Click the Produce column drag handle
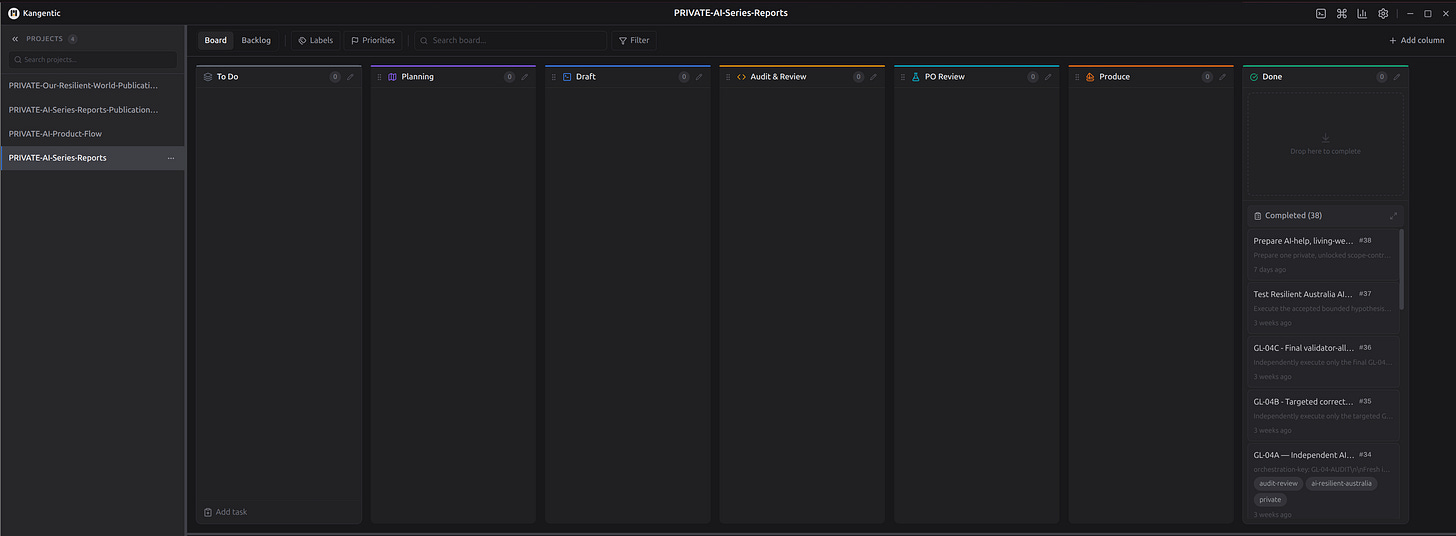 (x=1076, y=77)
